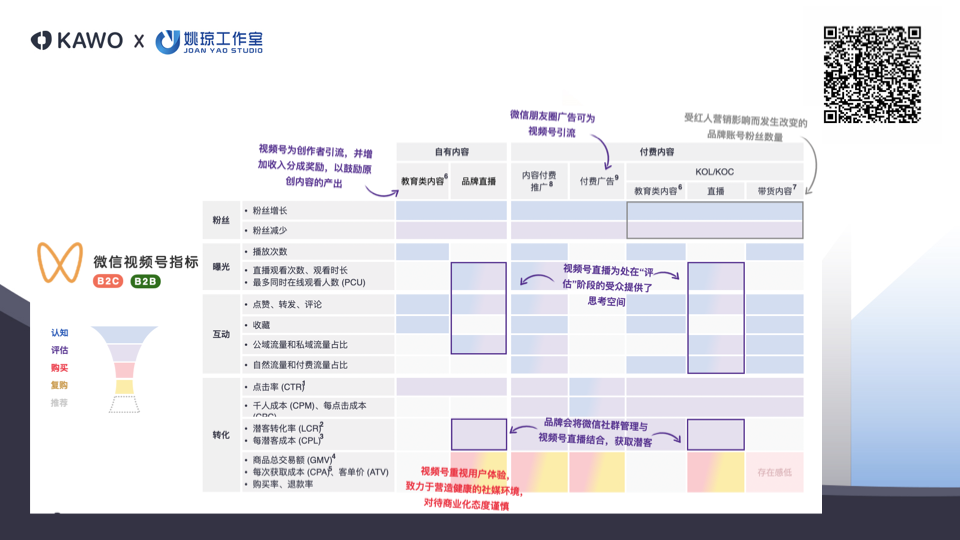Click the funnel stage label 评估

pyautogui.click(x=59, y=350)
